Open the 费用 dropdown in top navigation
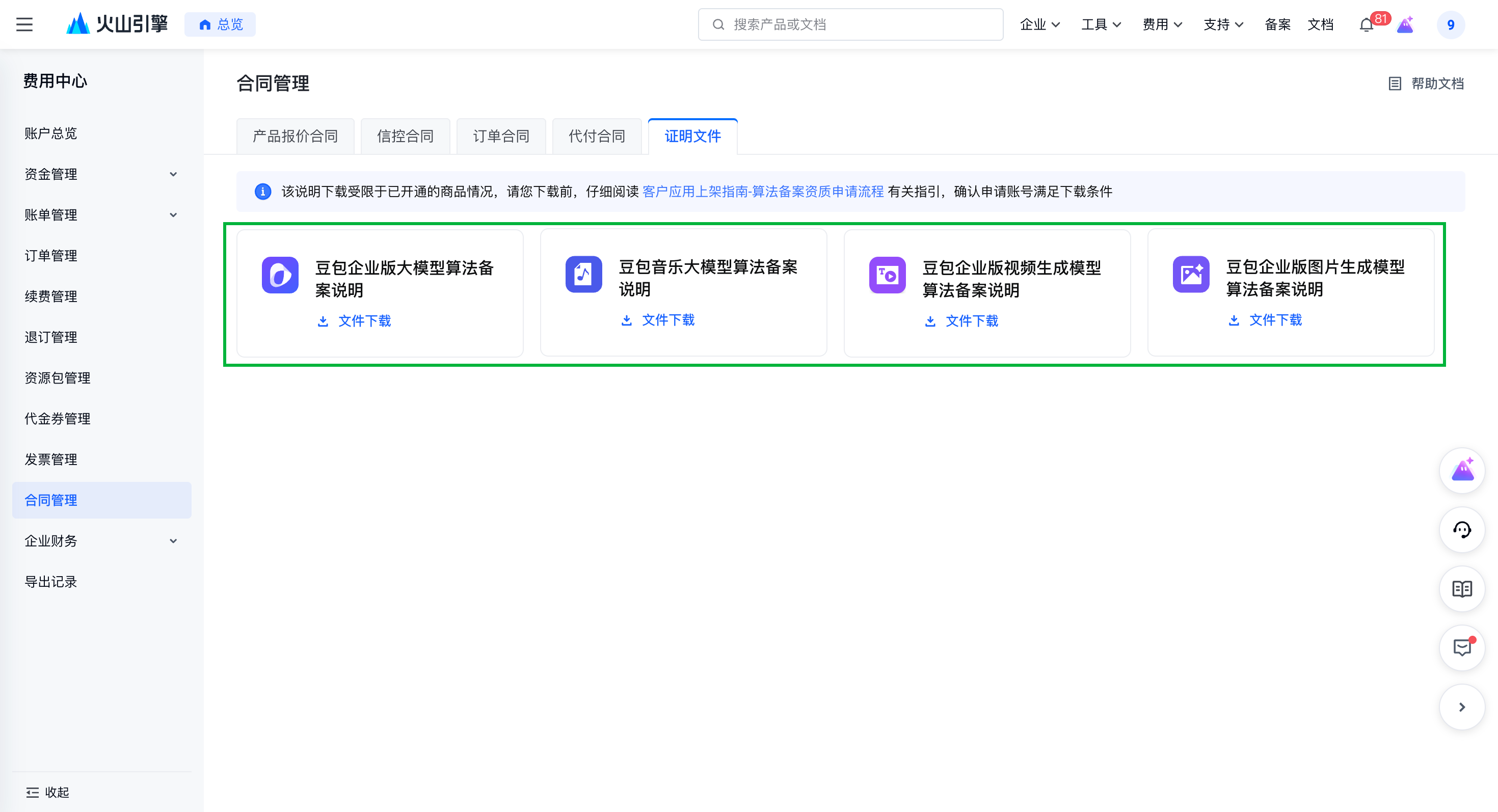The image size is (1498, 812). click(x=1162, y=24)
